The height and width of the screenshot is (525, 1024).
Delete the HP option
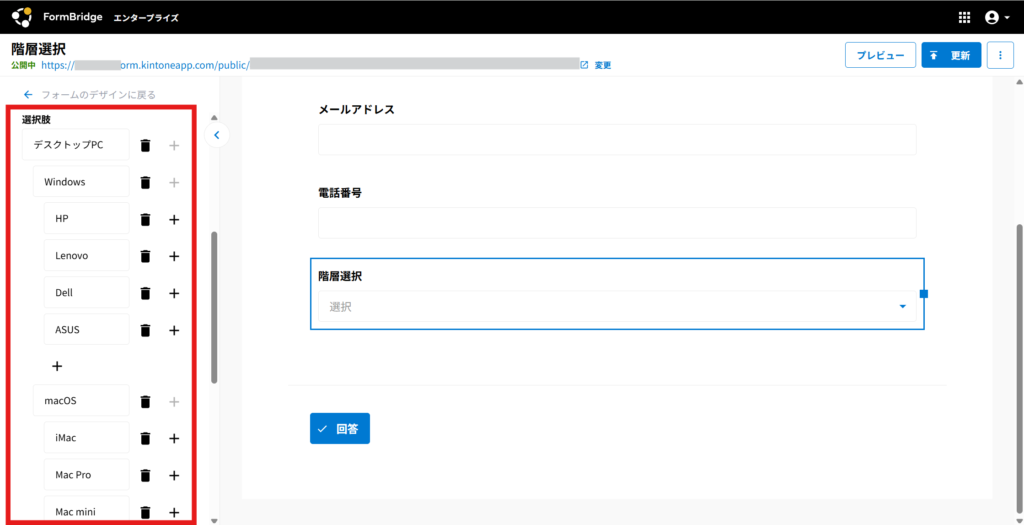tap(146, 220)
